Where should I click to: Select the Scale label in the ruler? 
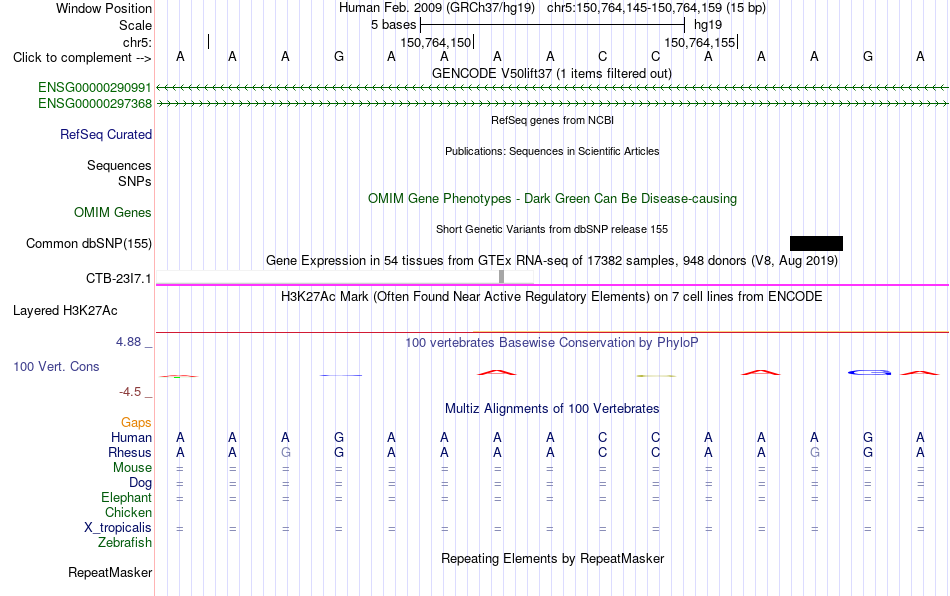(135, 25)
